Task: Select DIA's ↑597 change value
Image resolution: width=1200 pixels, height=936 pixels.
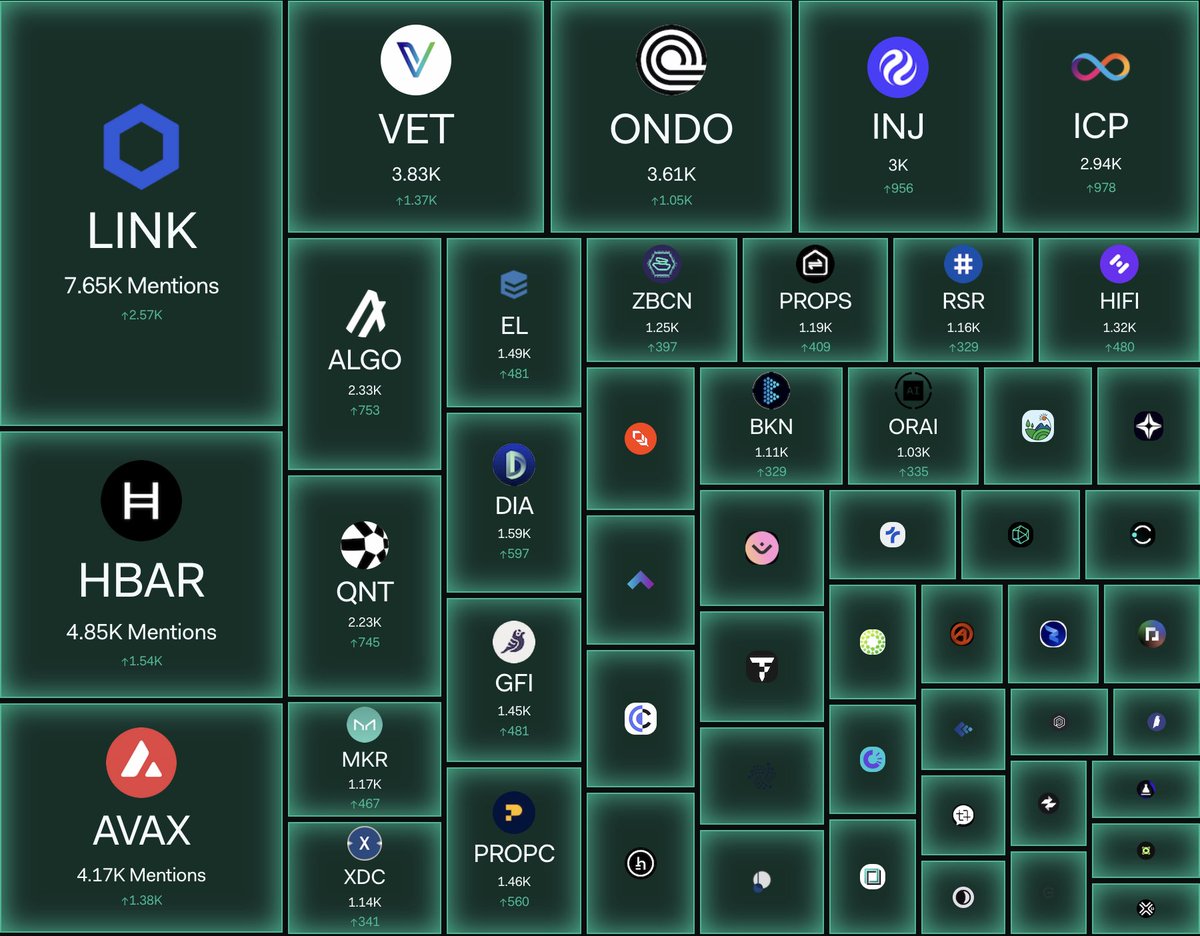Action: pos(514,554)
